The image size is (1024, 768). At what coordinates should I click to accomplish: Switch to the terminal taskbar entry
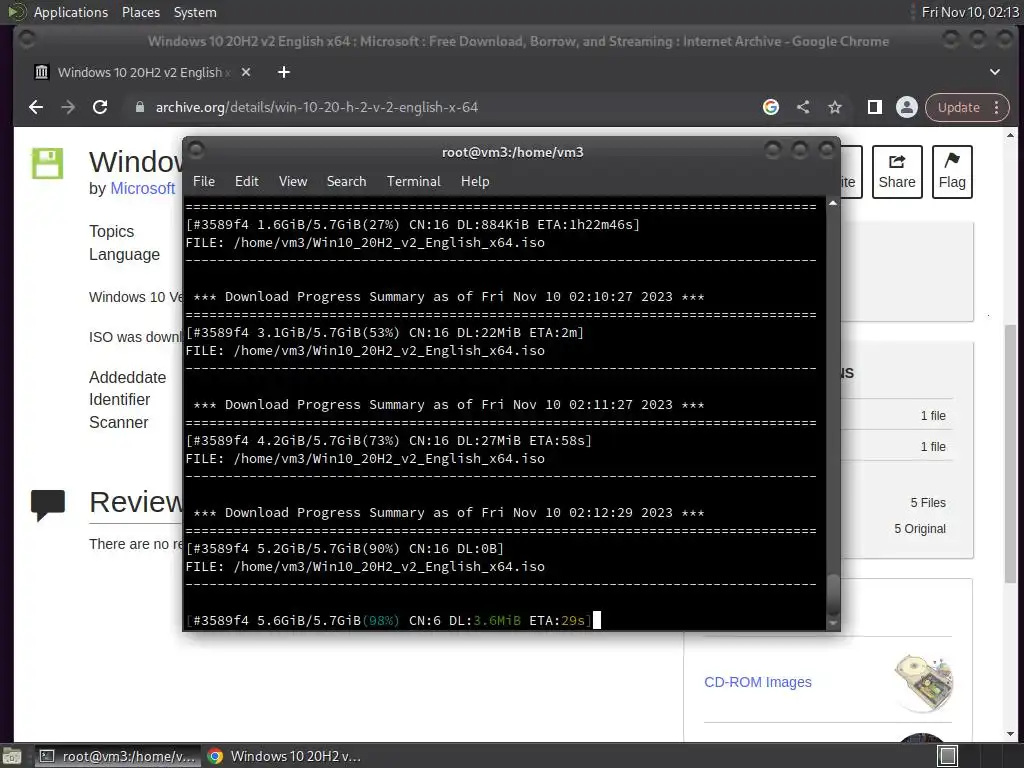118,756
